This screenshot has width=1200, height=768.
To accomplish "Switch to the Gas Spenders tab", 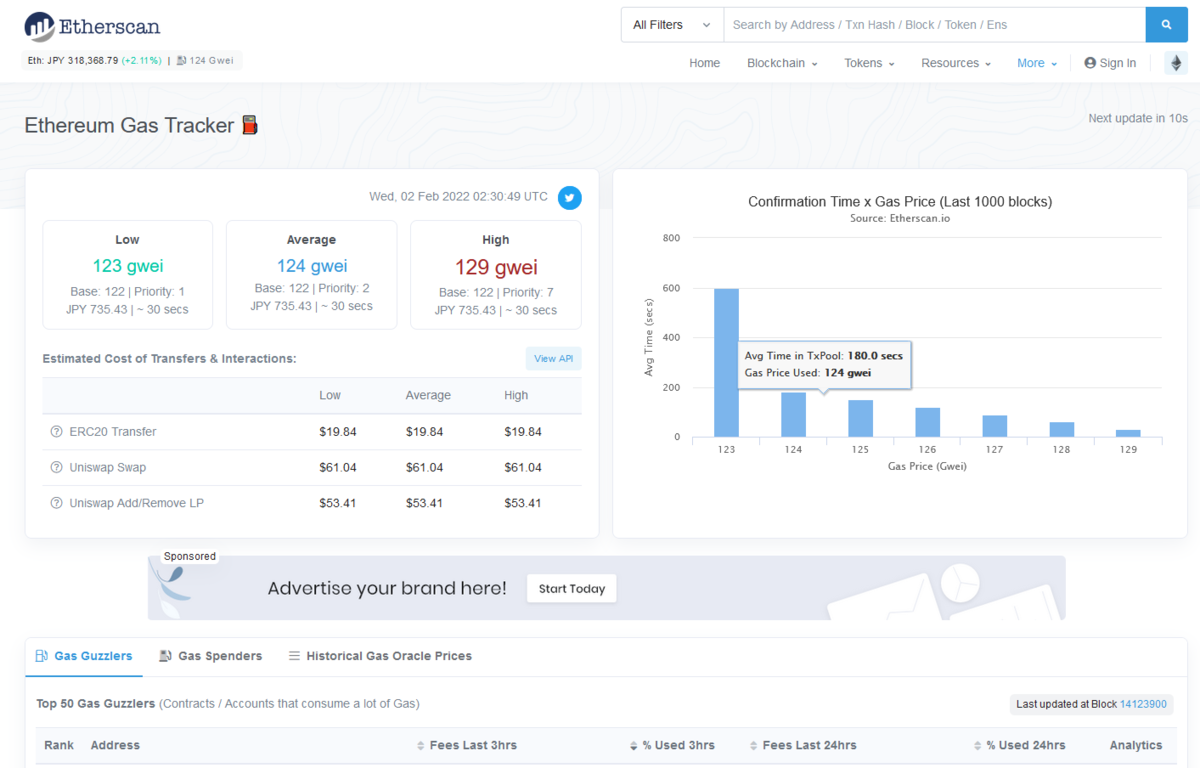I will tap(210, 656).
